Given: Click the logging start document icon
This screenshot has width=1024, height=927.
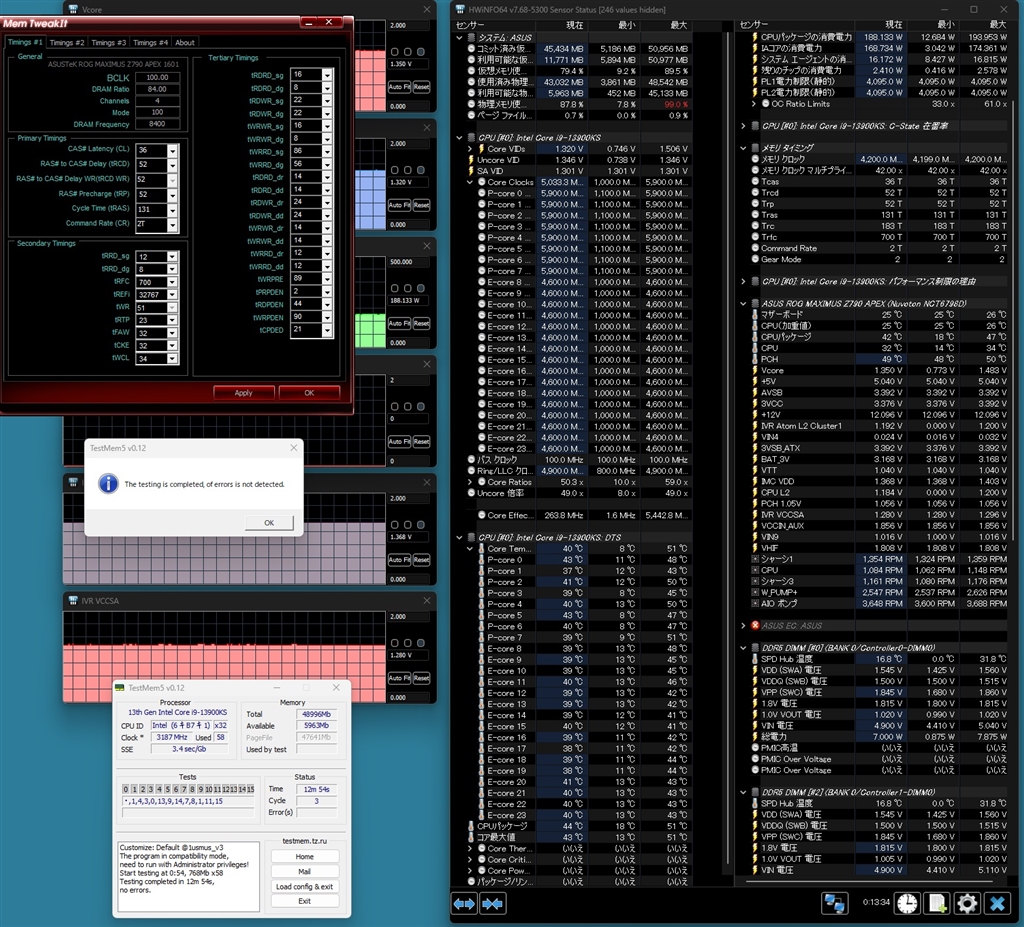Looking at the screenshot, I should pos(937,903).
